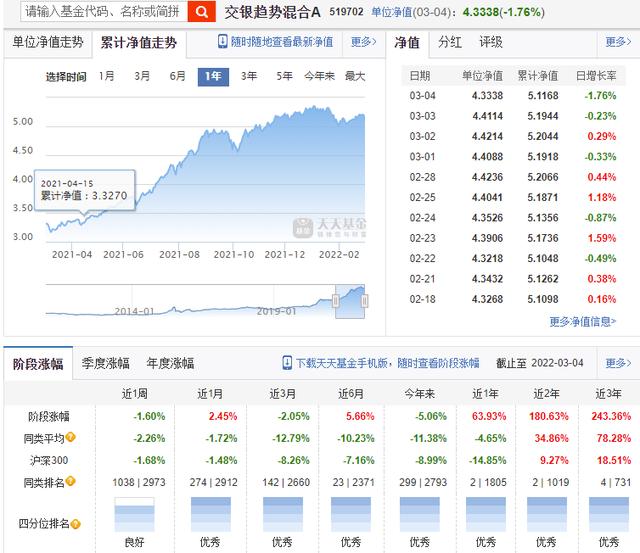Click the 2019-01 label on the overview timeline

pyautogui.click(x=276, y=311)
